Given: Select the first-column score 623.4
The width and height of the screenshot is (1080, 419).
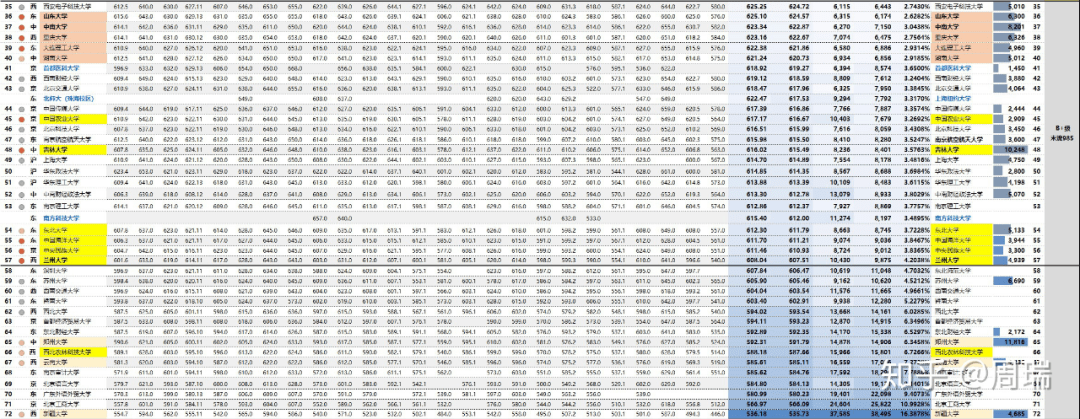Looking at the screenshot, I should 121,171.
